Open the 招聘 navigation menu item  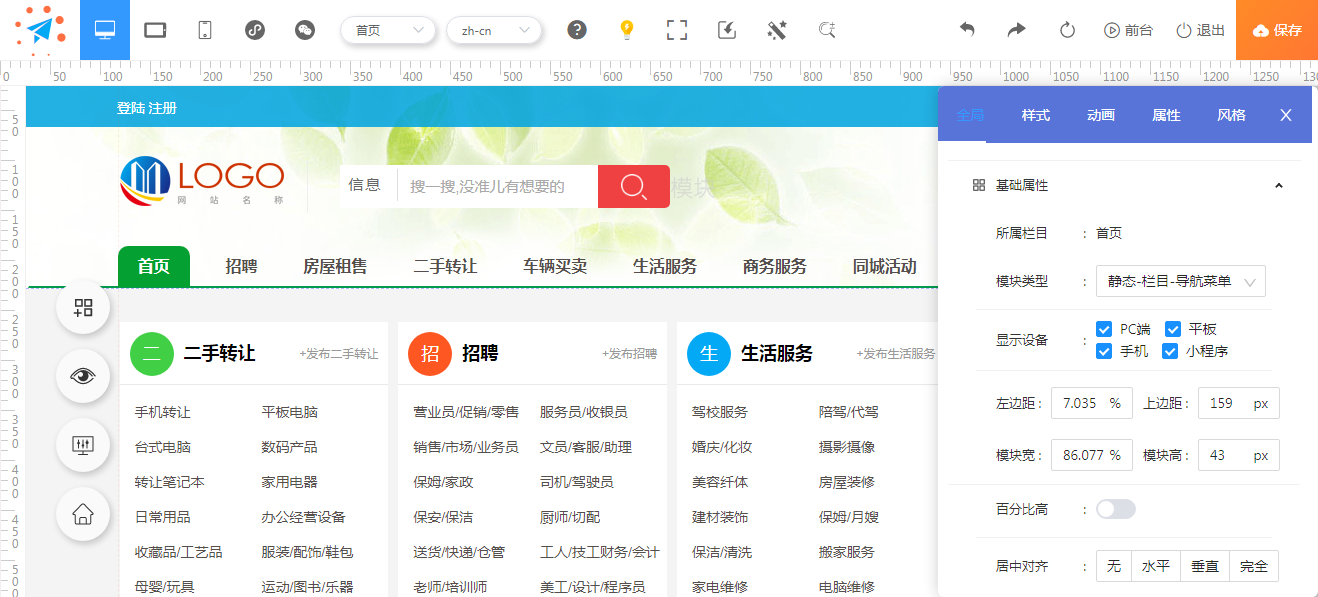point(240,266)
